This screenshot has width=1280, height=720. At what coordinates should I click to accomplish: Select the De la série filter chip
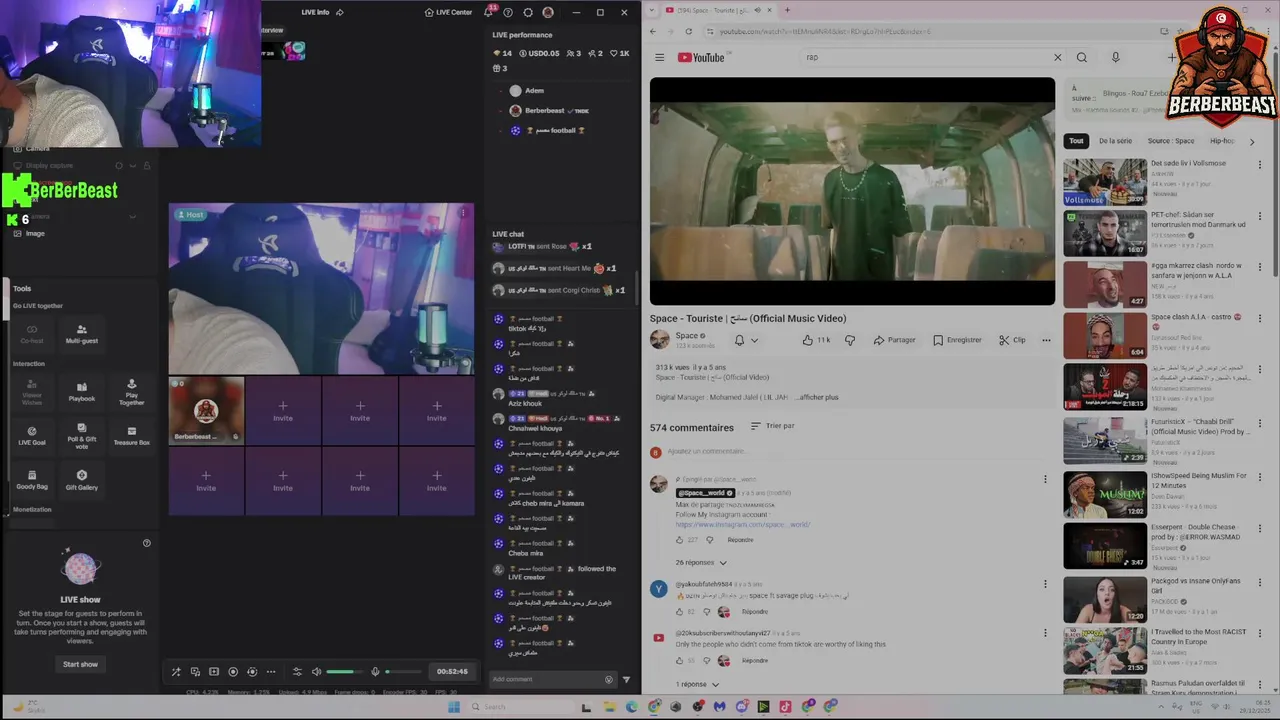(1115, 141)
